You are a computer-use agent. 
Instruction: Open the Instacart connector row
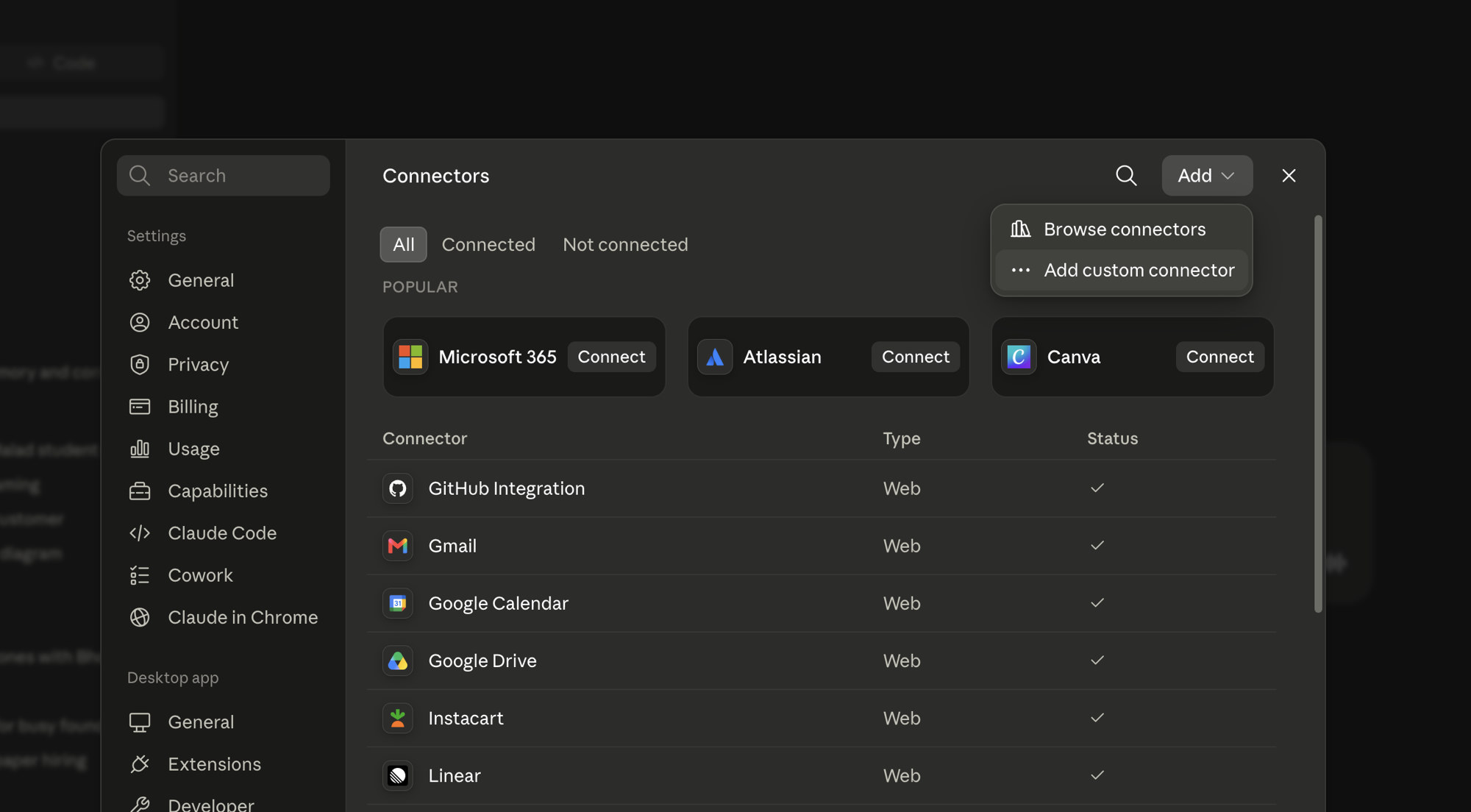tap(822, 718)
